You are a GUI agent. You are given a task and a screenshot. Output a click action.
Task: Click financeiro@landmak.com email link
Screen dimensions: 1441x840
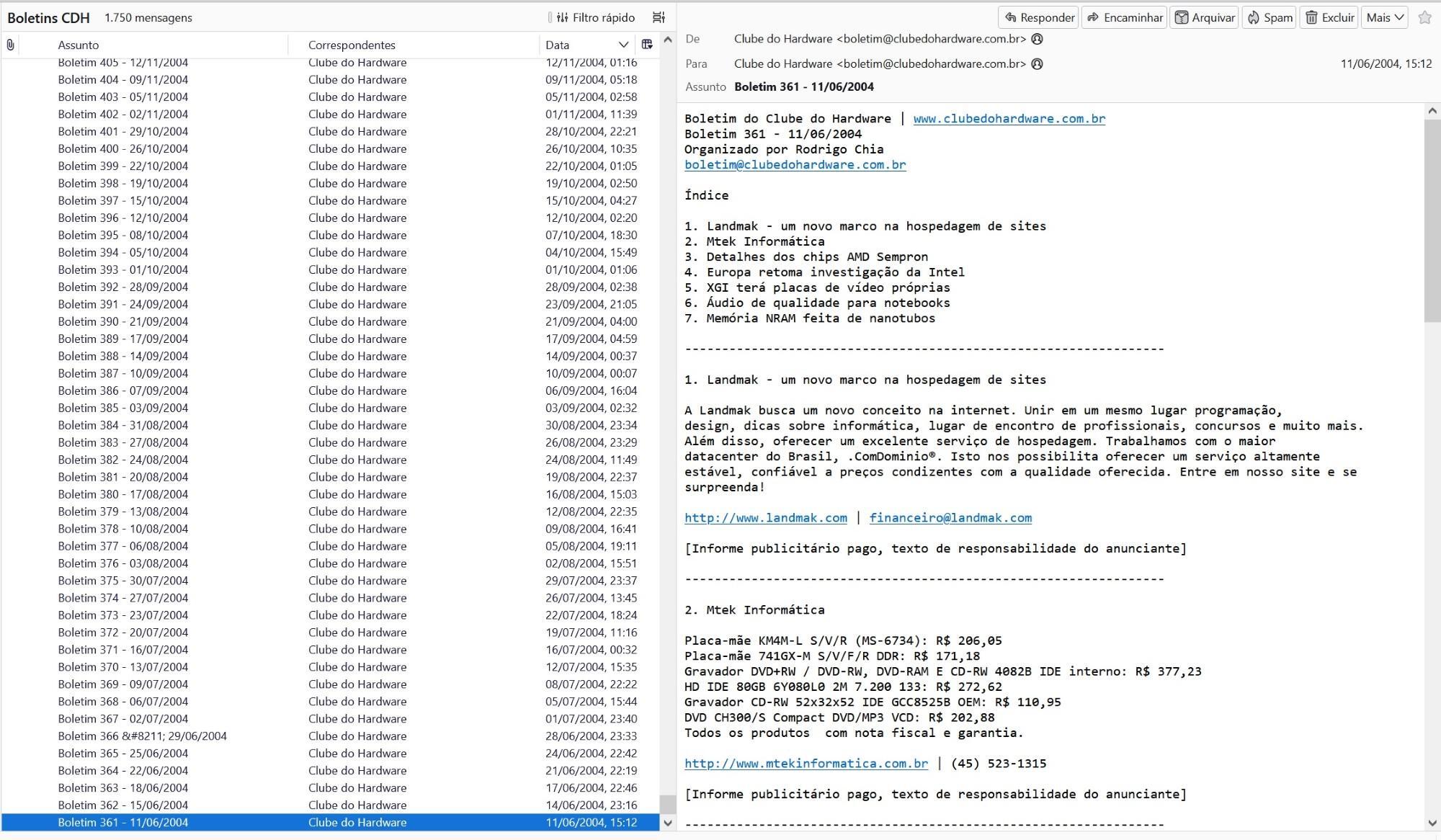click(950, 518)
